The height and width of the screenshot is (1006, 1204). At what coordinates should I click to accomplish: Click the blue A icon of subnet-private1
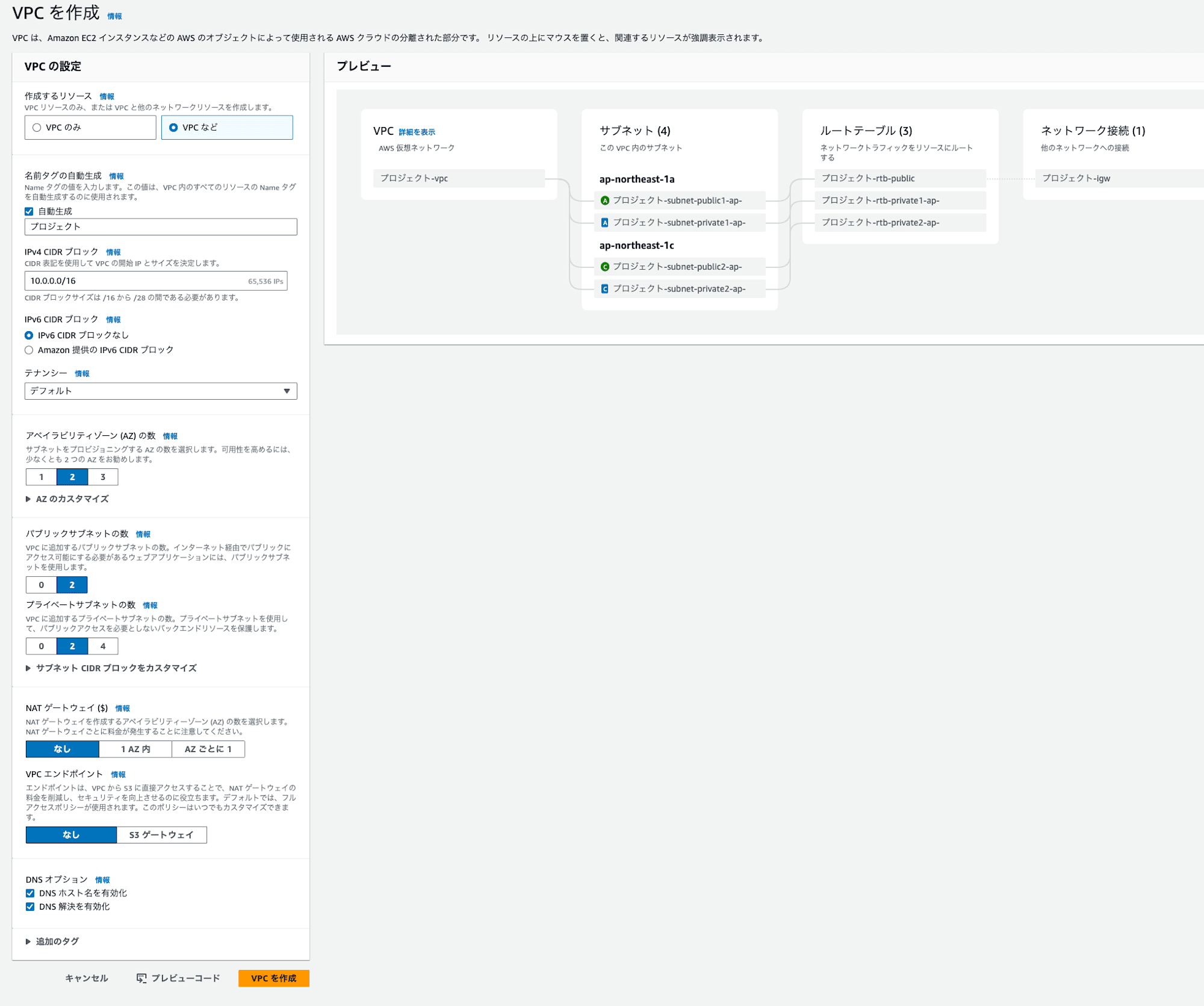tap(605, 223)
